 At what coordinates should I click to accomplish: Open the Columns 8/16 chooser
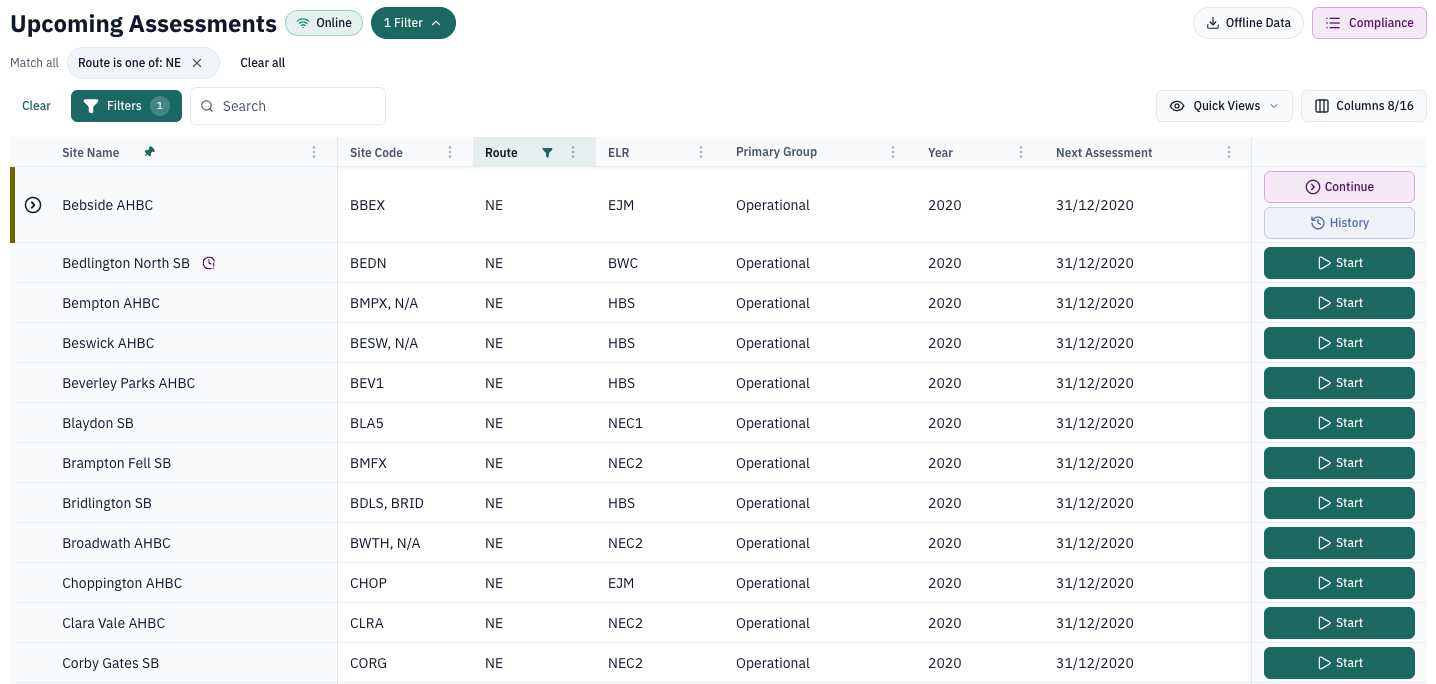[x=1364, y=106]
